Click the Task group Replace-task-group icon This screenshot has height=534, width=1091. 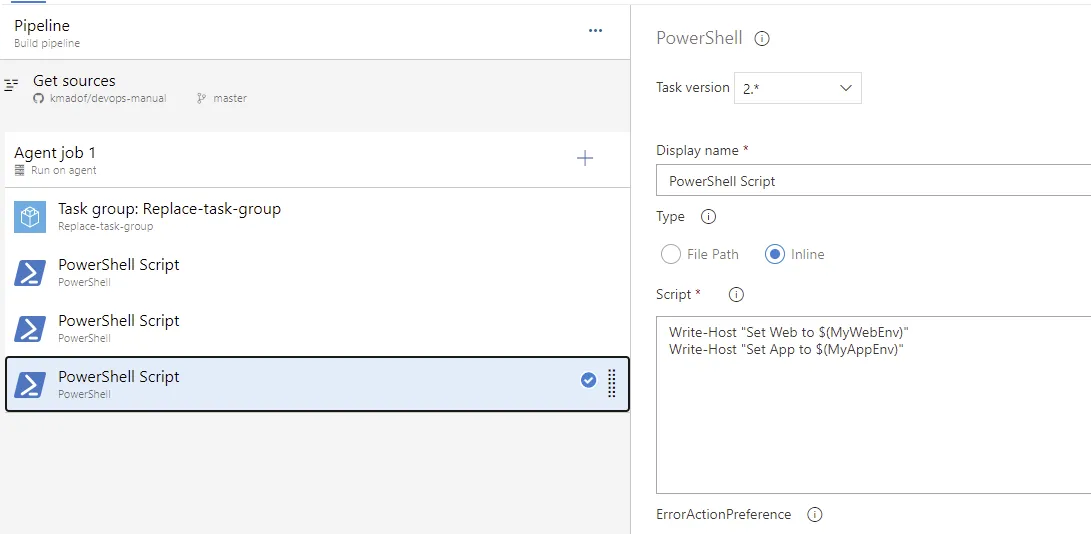point(30,217)
